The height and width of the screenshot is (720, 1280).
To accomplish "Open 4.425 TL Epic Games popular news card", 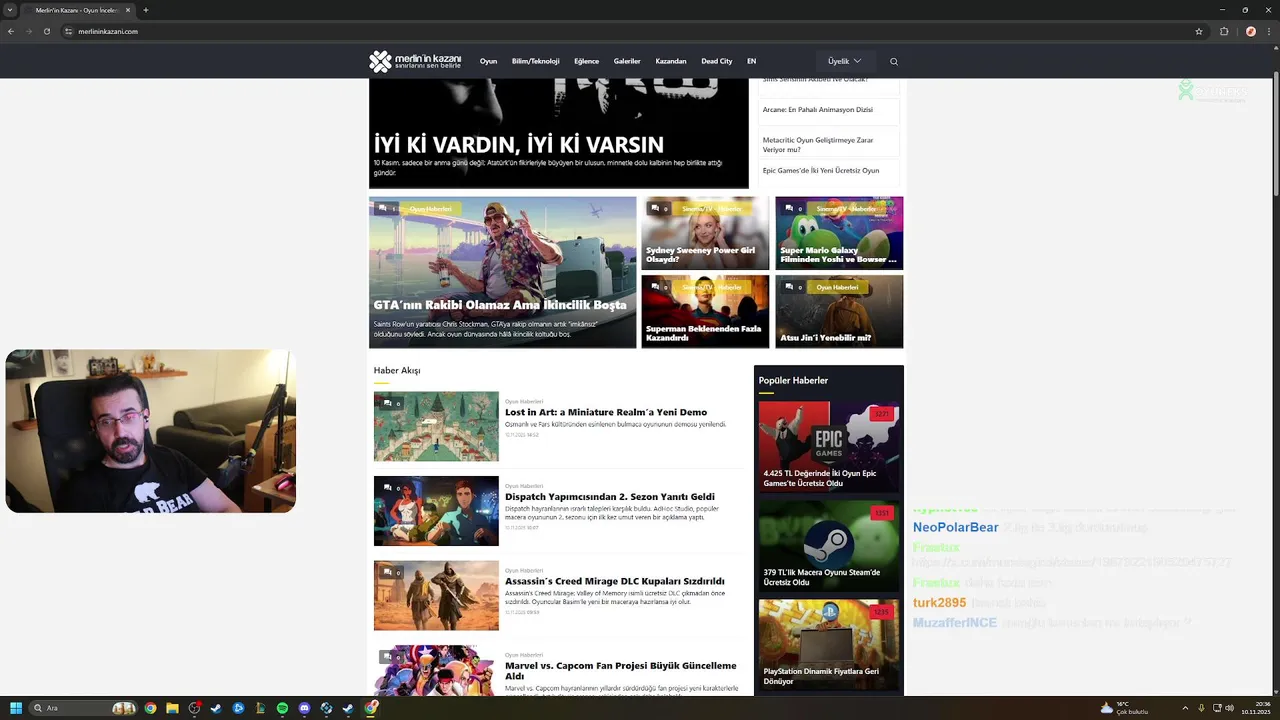I will (x=829, y=447).
